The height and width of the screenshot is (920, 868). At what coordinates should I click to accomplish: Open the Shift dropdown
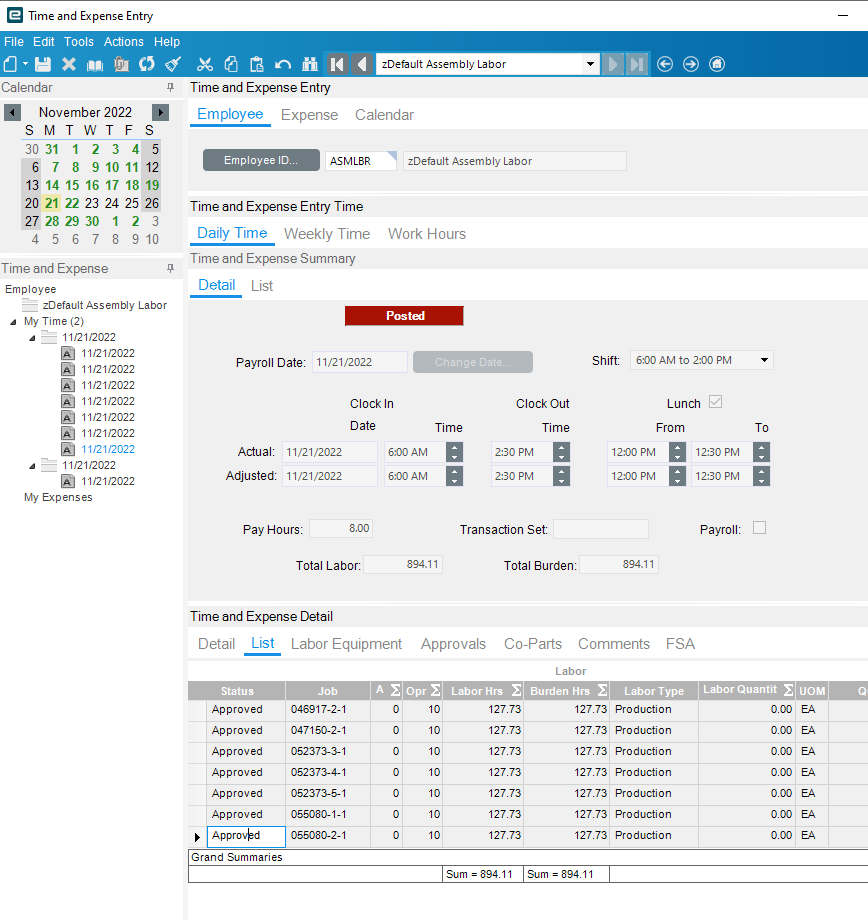[x=764, y=360]
